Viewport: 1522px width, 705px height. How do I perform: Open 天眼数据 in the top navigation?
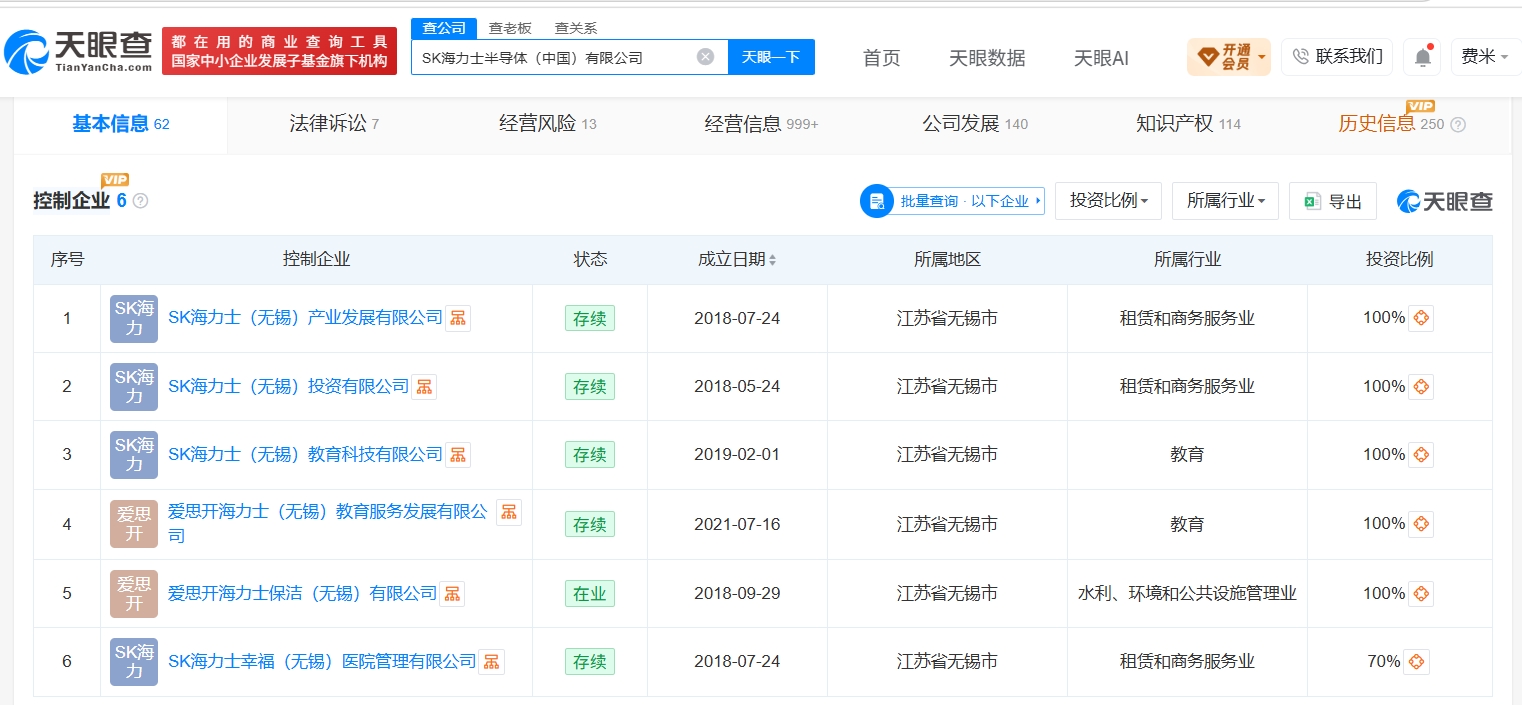[x=987, y=58]
